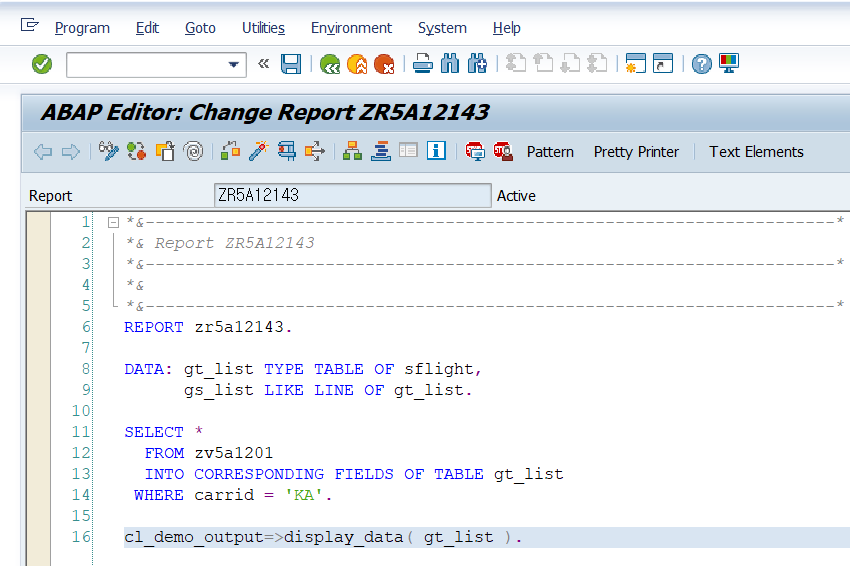This screenshot has width=850, height=566.
Task: Click the Report name field ZR5A12143
Action: tap(353, 195)
